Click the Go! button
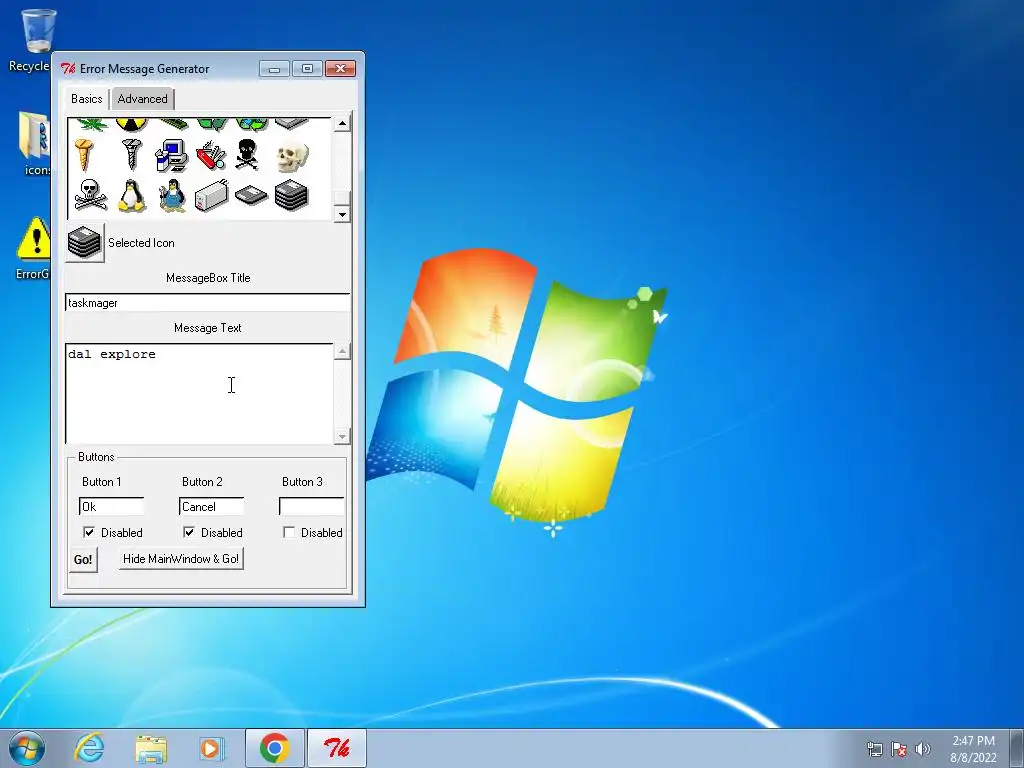1024x768 pixels. 83,560
